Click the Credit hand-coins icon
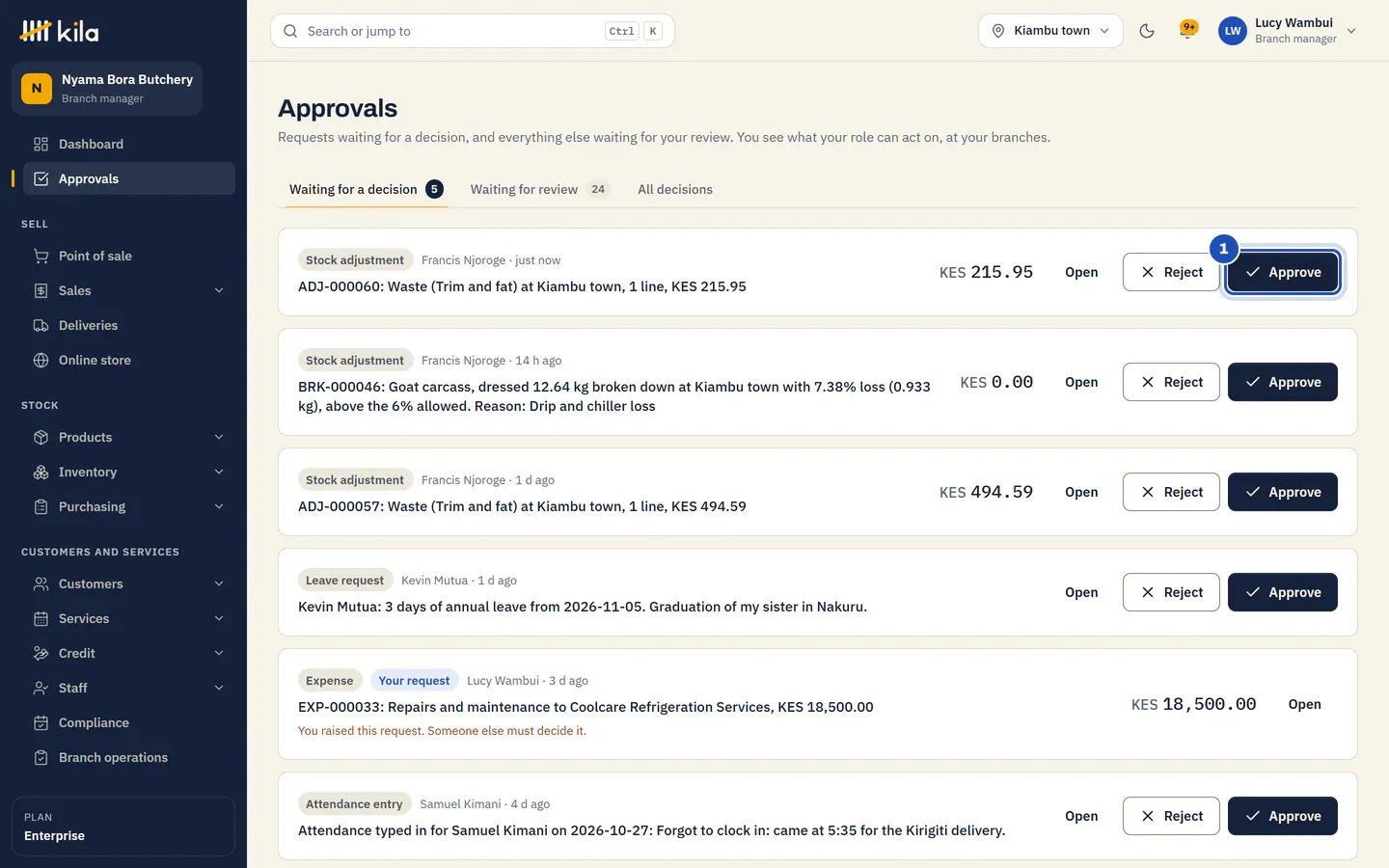Screen dimensions: 1389x868 [x=41, y=653]
